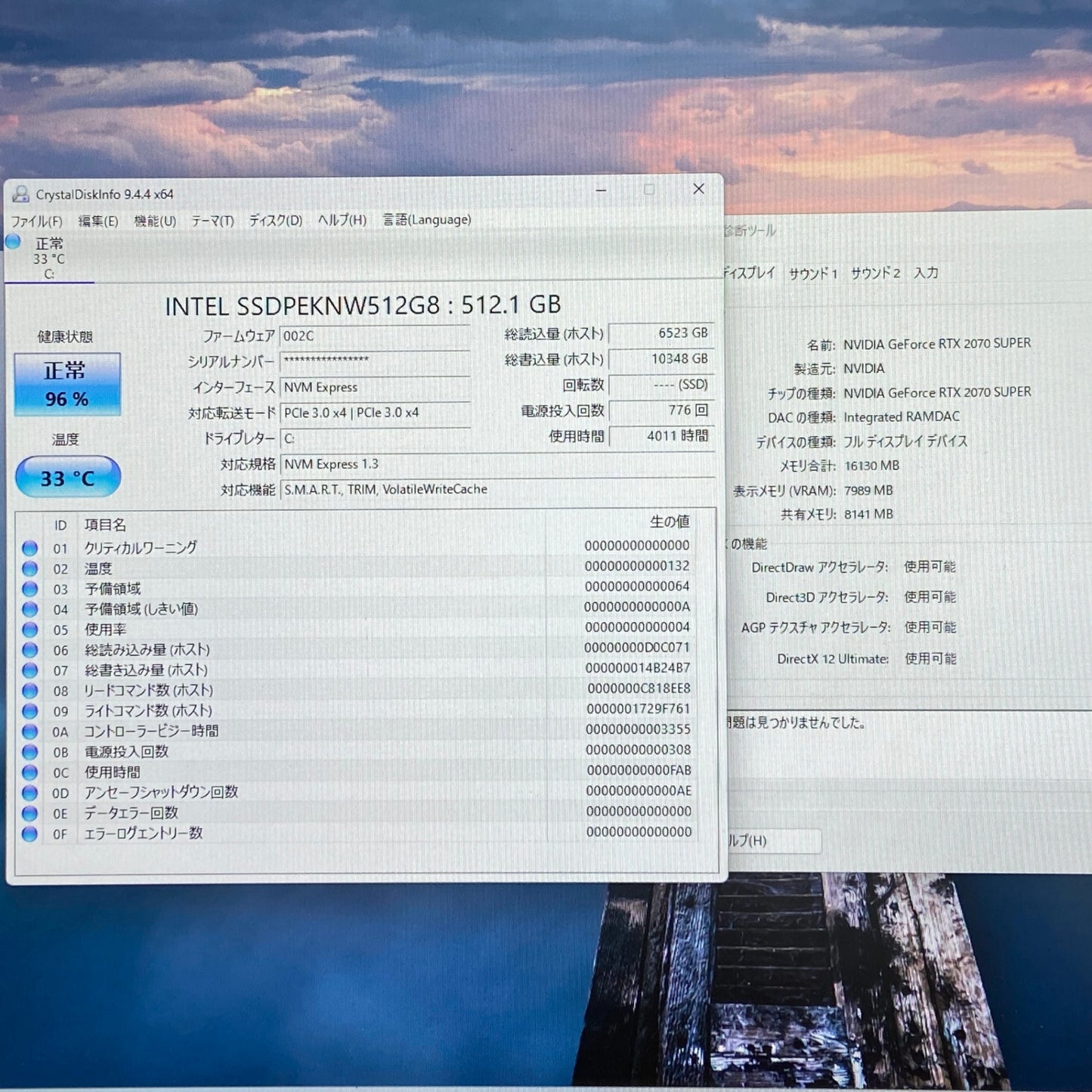Viewport: 1092px width, 1092px height.
Task: Click the blue status dot for ID 04
Action: (x=29, y=609)
